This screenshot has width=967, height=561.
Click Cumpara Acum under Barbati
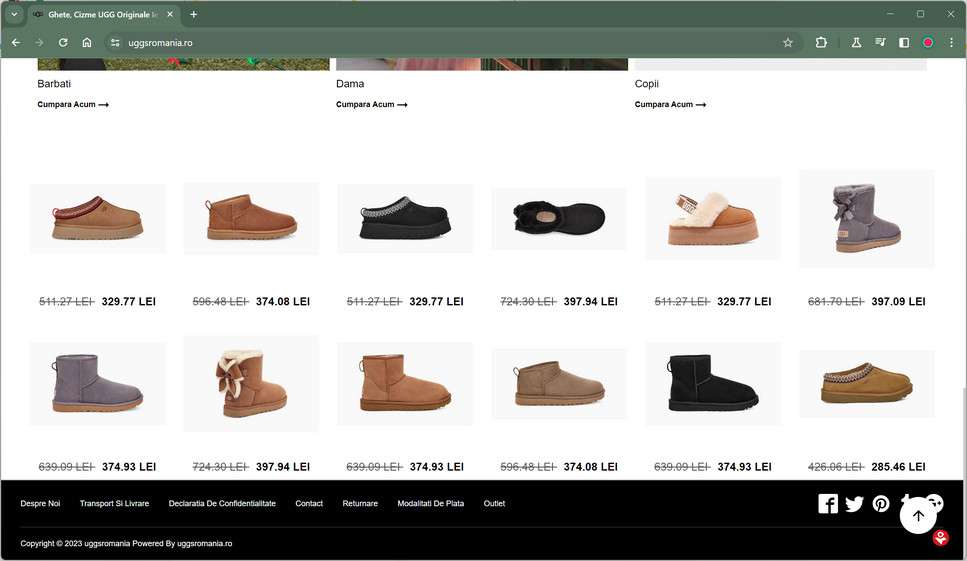tap(73, 104)
